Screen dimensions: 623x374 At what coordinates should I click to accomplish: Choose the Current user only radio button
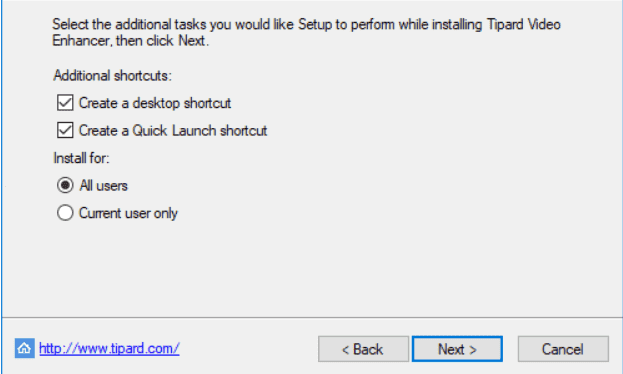coord(65,213)
